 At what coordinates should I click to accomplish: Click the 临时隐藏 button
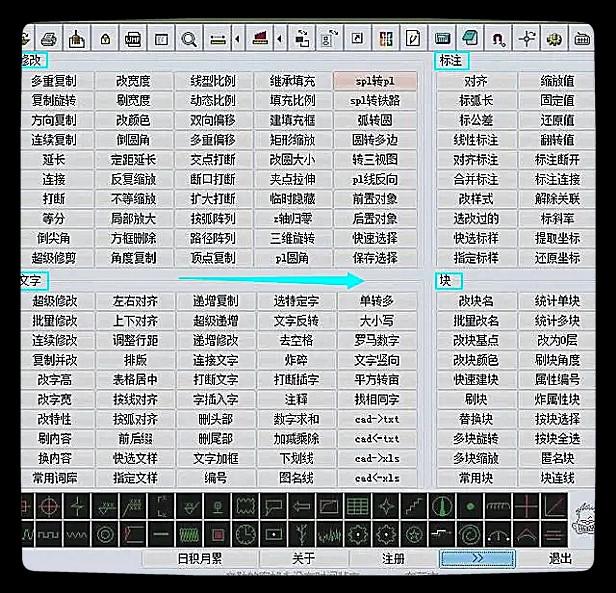[x=292, y=199]
